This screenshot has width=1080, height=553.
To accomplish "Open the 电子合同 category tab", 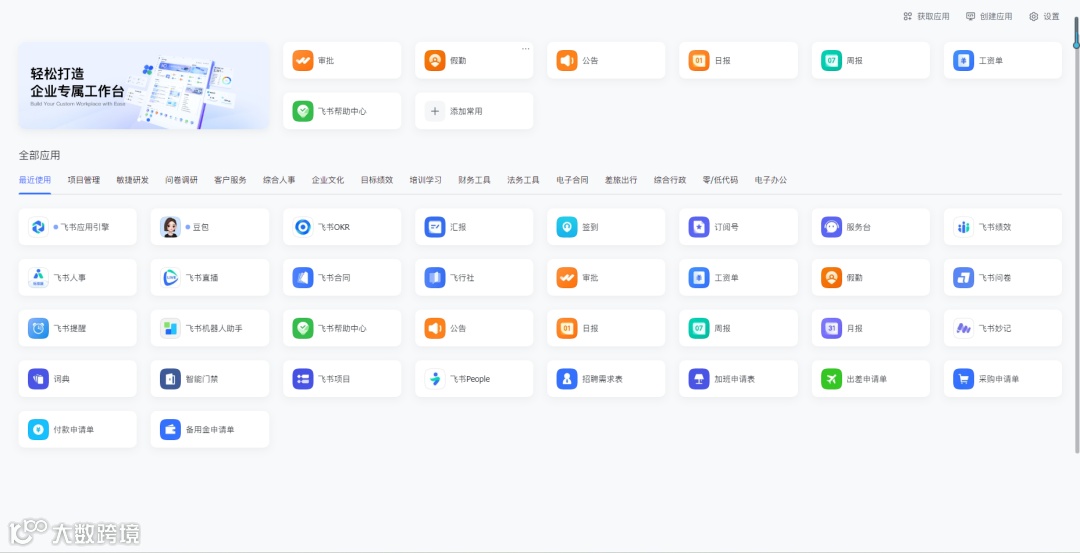I will [x=572, y=180].
